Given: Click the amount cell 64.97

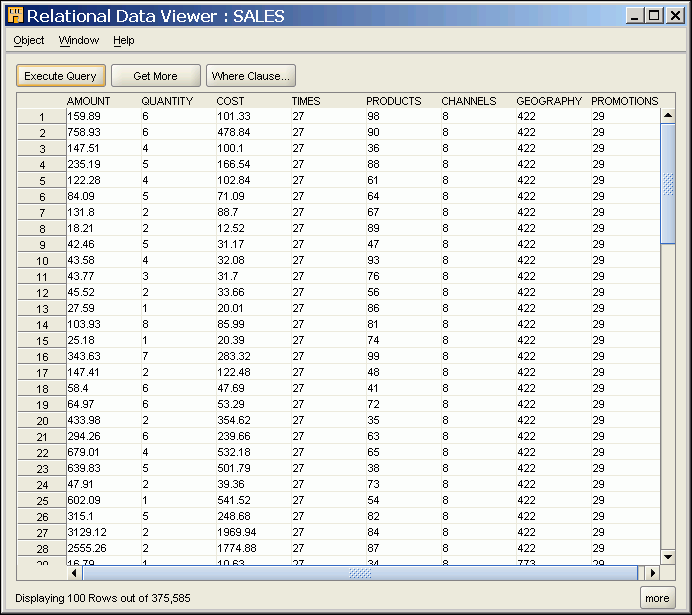Looking at the screenshot, I should point(104,404).
